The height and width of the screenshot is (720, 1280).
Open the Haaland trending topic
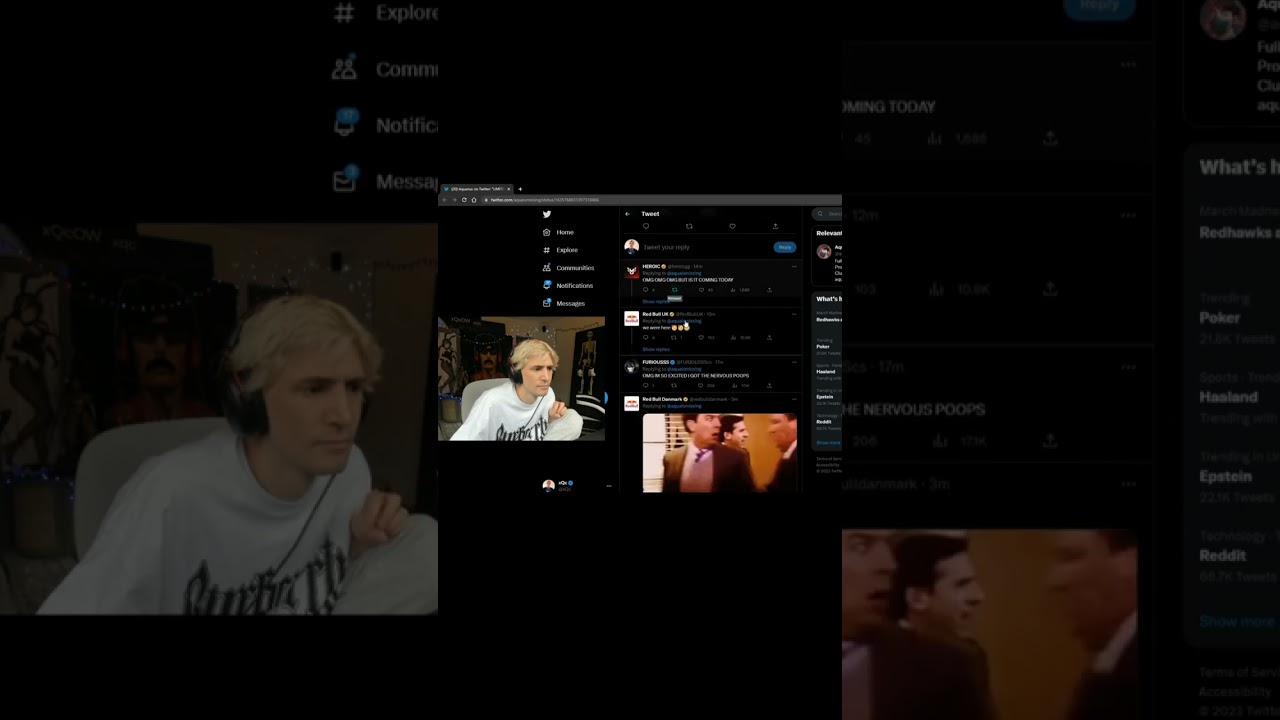tap(828, 372)
